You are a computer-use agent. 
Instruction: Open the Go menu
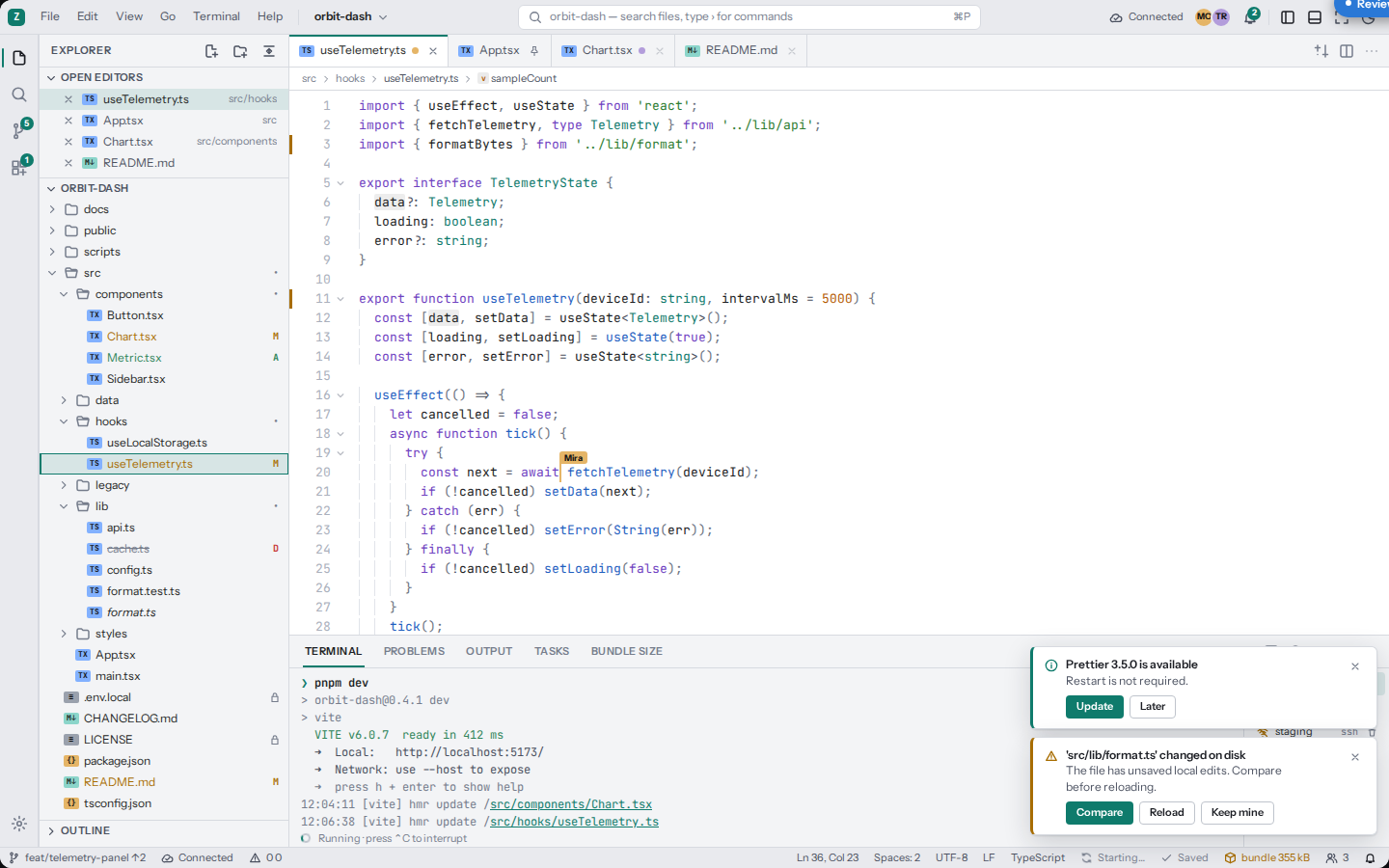point(168,16)
